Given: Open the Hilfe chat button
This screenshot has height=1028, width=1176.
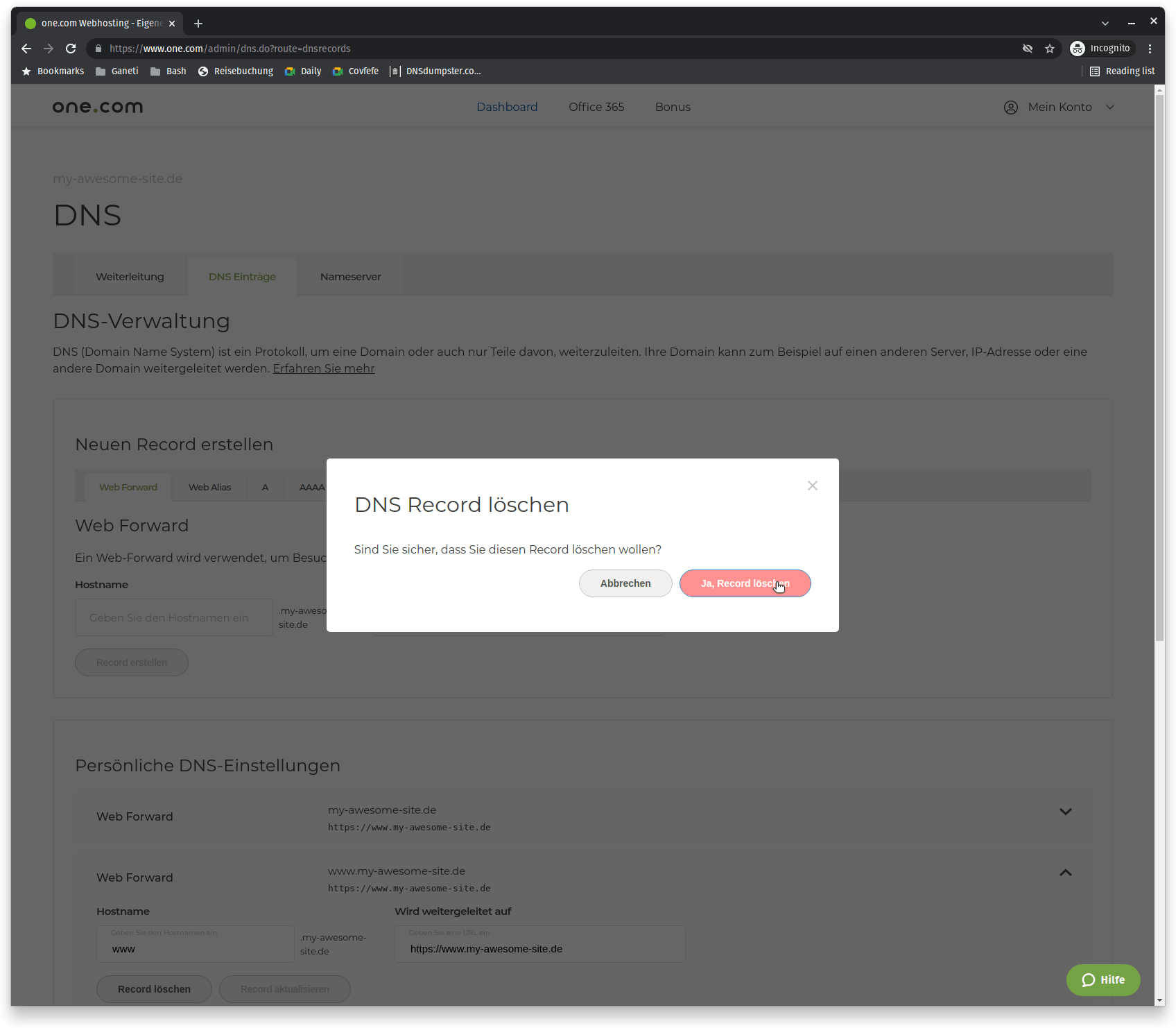Looking at the screenshot, I should tap(1103, 980).
